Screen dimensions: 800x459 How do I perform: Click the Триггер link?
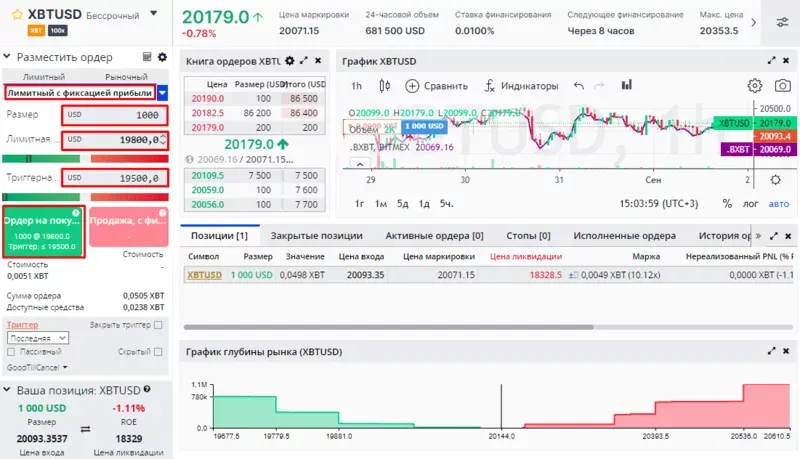[22, 325]
